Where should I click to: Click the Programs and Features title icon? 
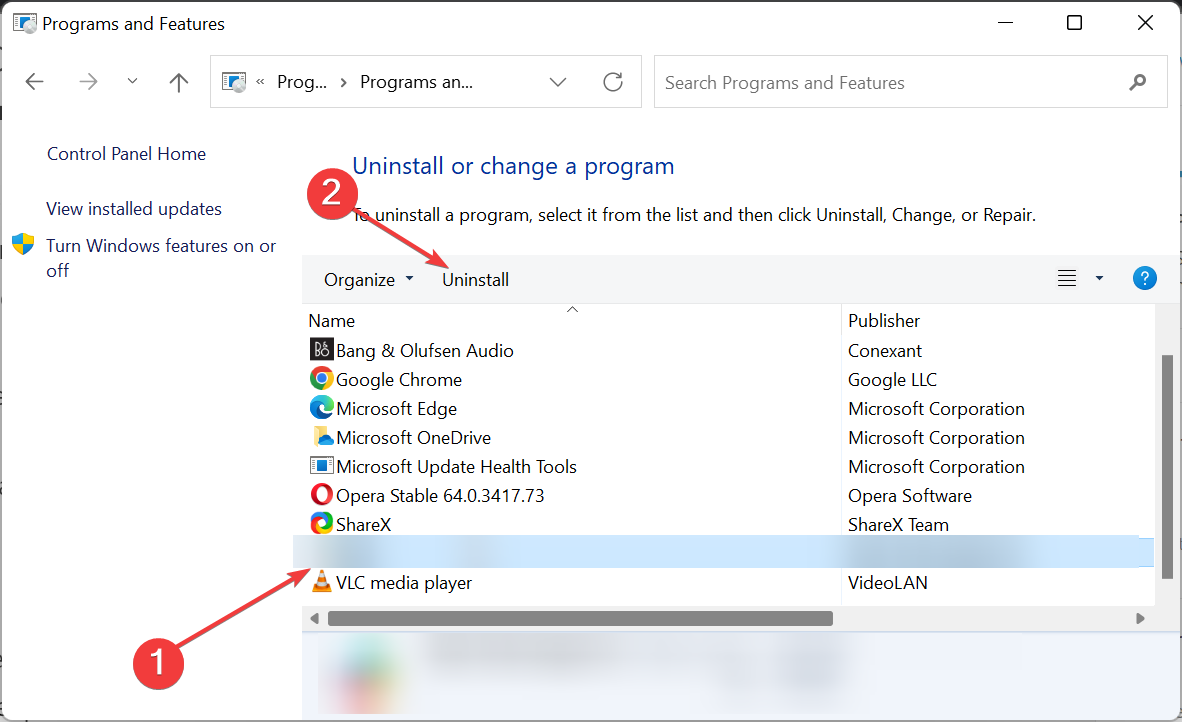25,23
